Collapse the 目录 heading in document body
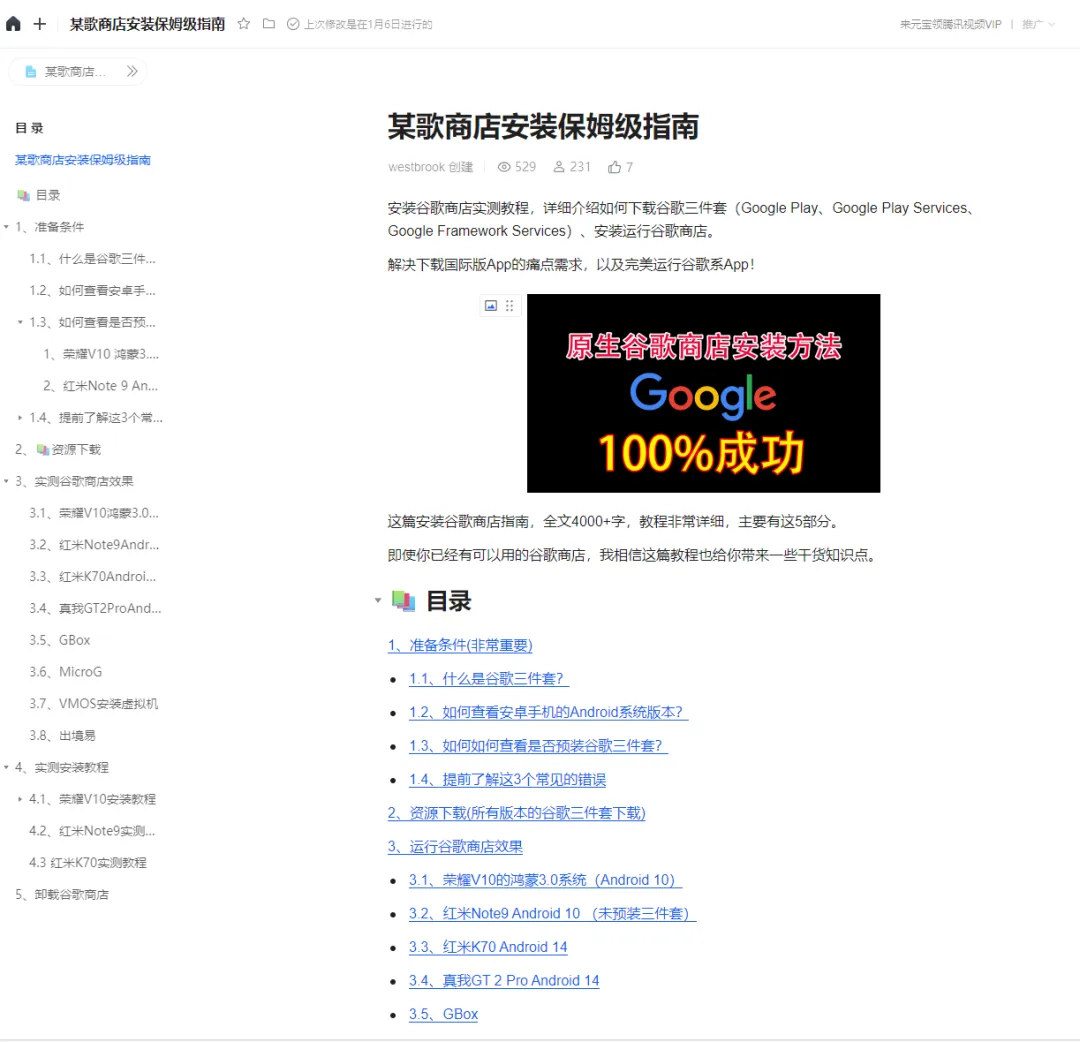 pos(377,600)
